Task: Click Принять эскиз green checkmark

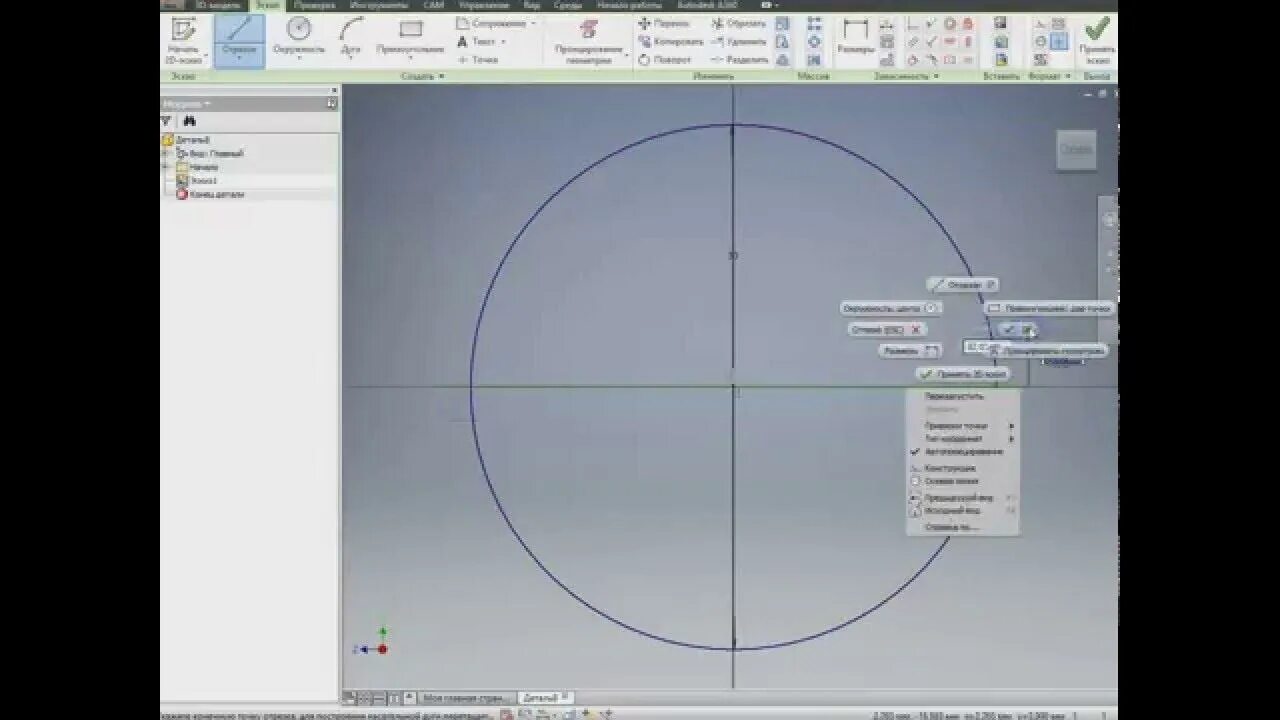Action: pyautogui.click(x=1096, y=40)
